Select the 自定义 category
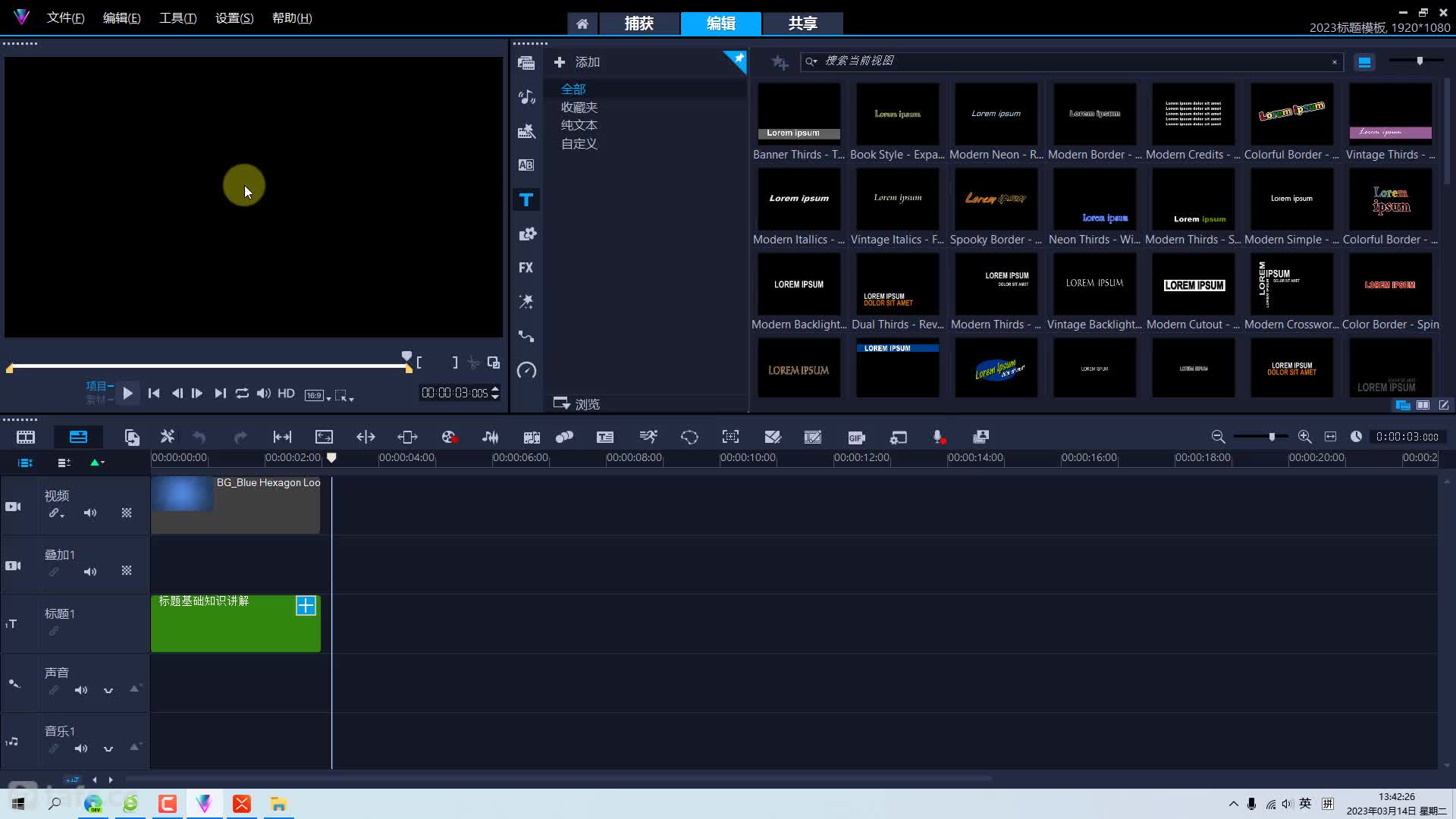 [x=579, y=143]
